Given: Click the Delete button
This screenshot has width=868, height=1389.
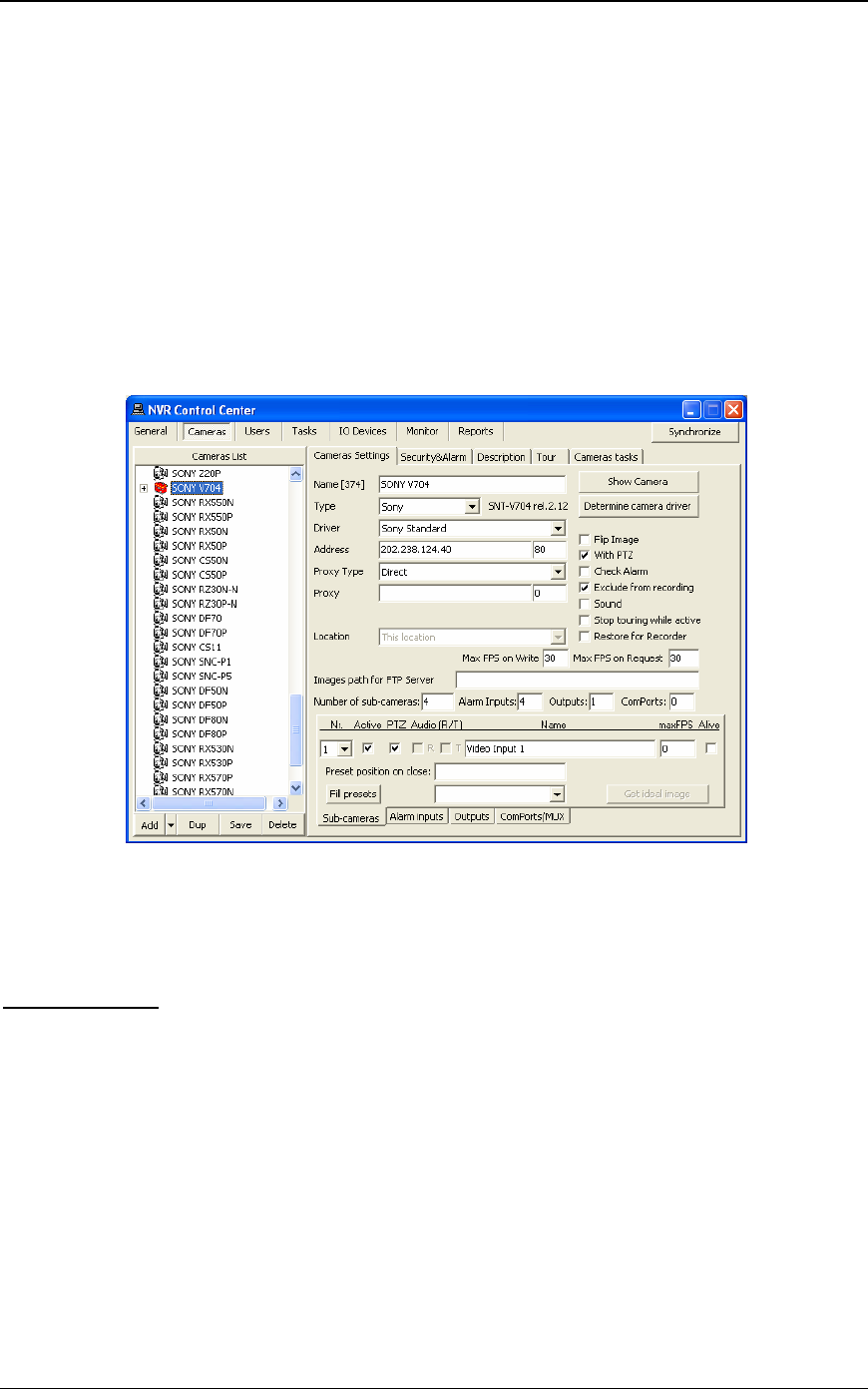Looking at the screenshot, I should 283,824.
